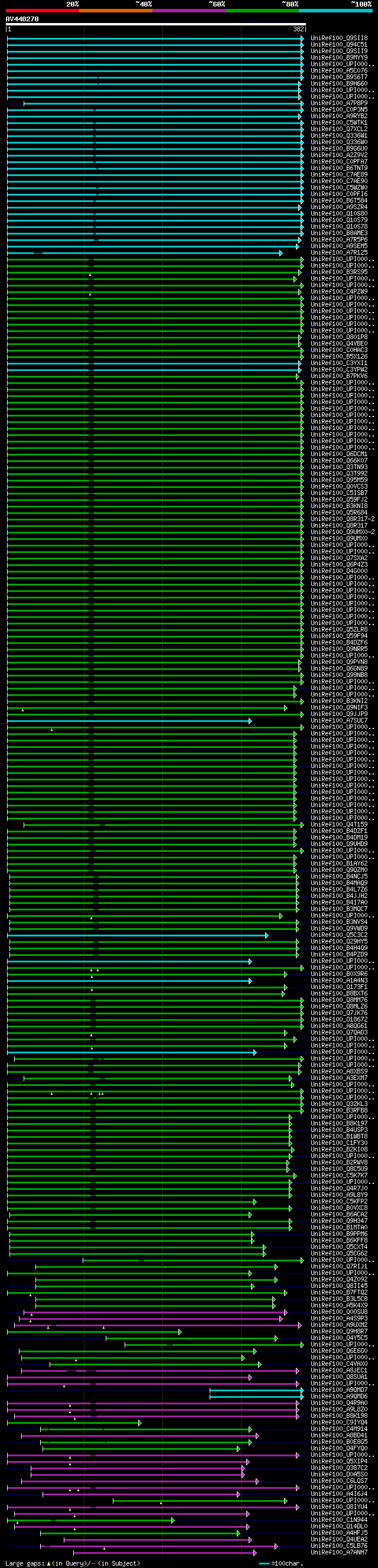This screenshot has height=1568, width=378.
Task: Select hit label UniRef100_C9IYQ4
Action: 339,1423
